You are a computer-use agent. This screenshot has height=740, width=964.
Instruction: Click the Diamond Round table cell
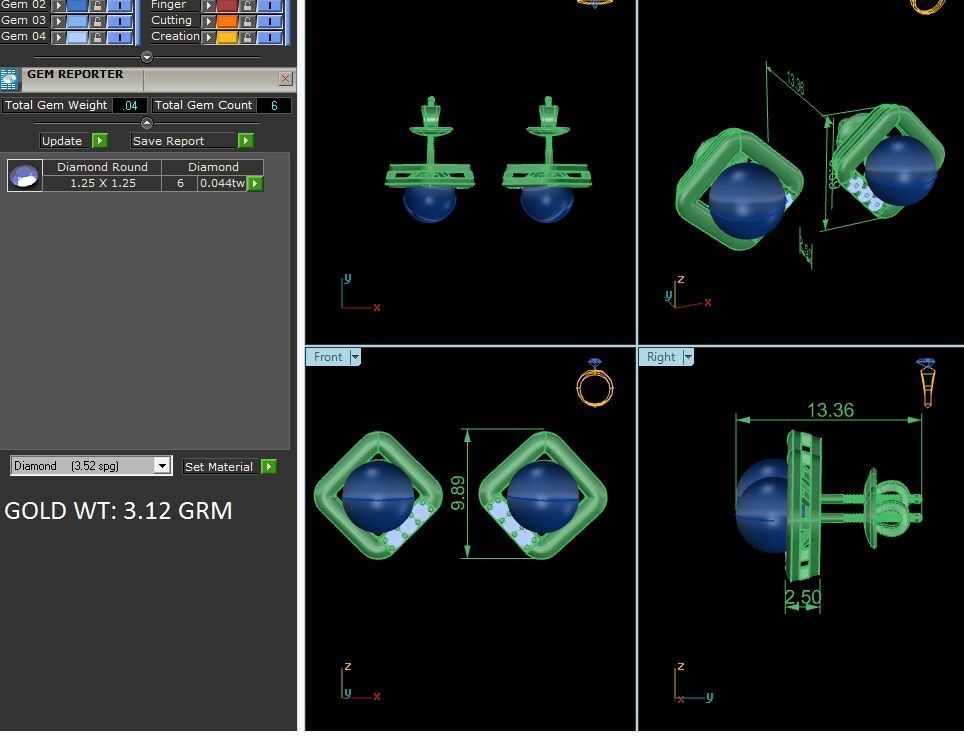[102, 167]
